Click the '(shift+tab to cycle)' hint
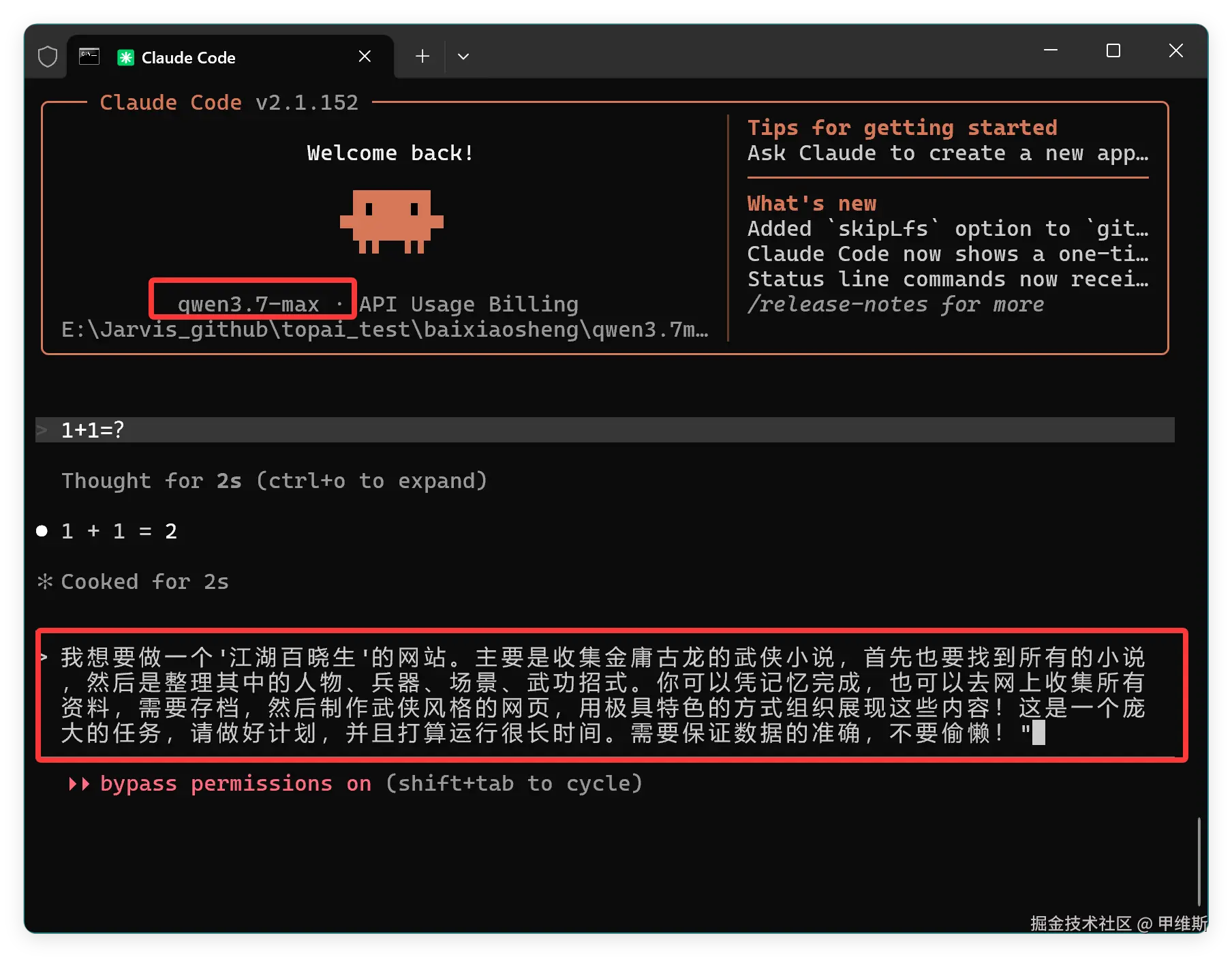The height and width of the screenshot is (957, 1232). [x=514, y=784]
